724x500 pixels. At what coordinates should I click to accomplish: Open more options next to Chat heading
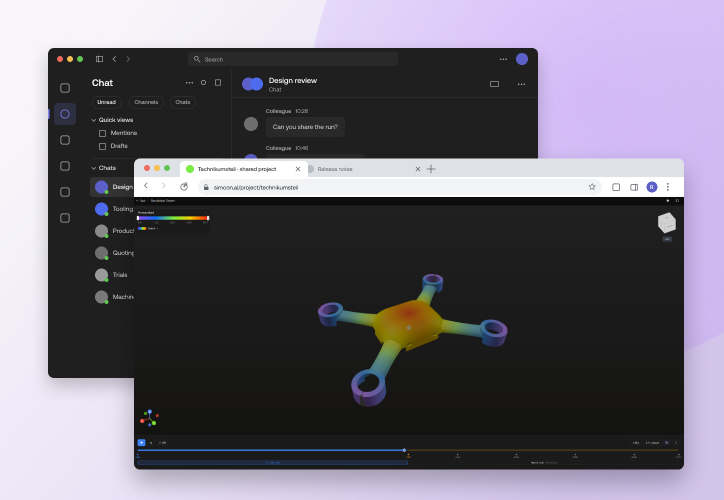[x=189, y=83]
